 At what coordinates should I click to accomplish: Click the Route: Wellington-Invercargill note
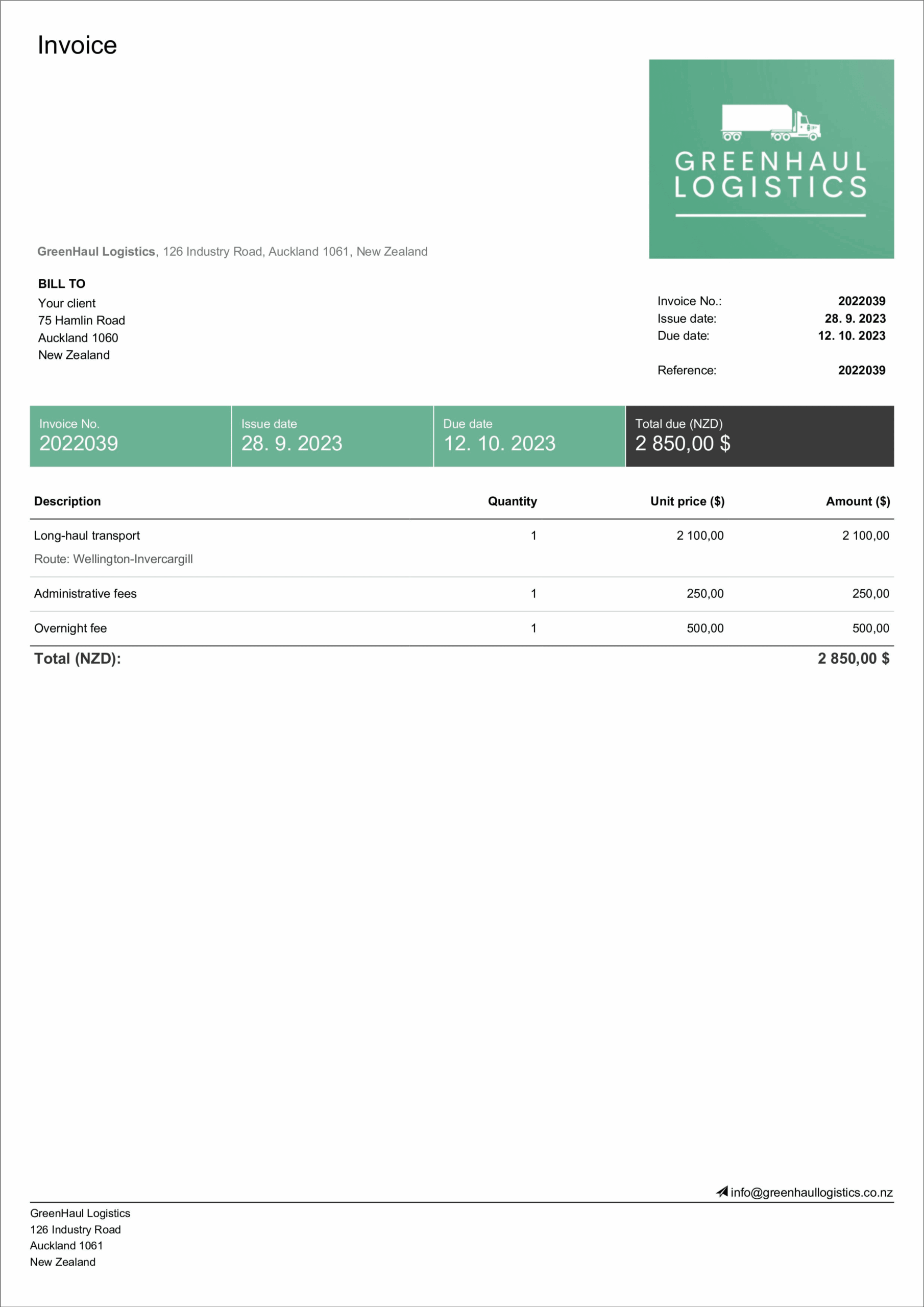[113, 559]
